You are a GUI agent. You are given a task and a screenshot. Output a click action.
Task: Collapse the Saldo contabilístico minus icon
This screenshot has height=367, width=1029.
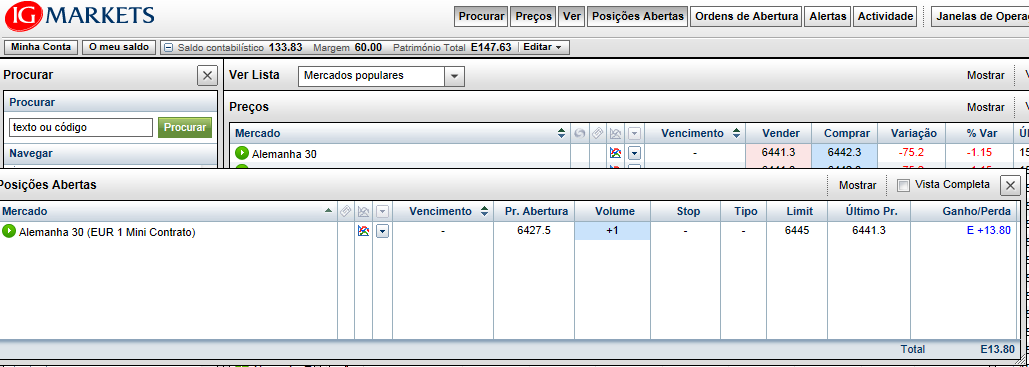click(169, 47)
